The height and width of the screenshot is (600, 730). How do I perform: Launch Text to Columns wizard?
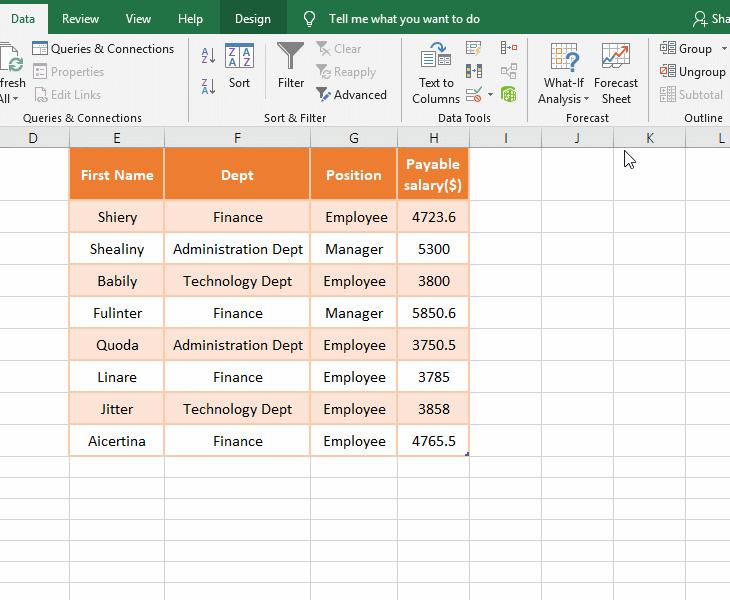point(436,72)
